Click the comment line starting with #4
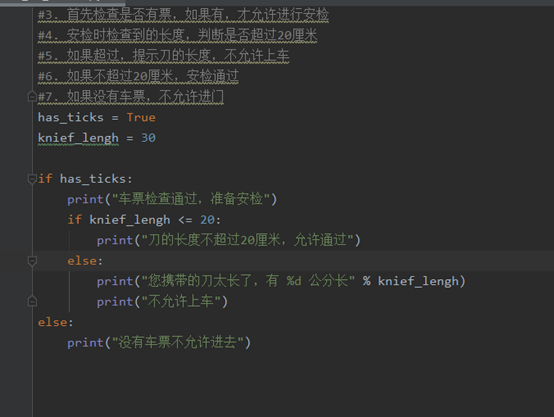 click(177, 35)
